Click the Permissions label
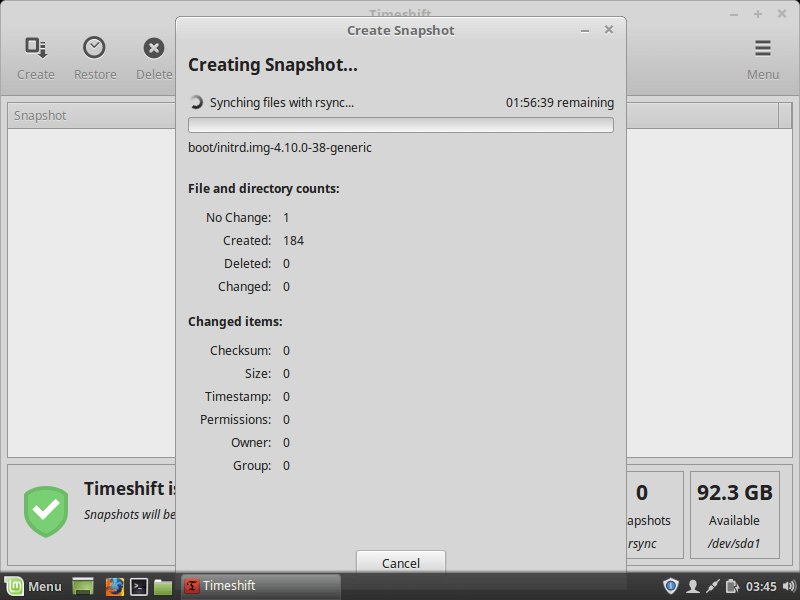 click(235, 420)
